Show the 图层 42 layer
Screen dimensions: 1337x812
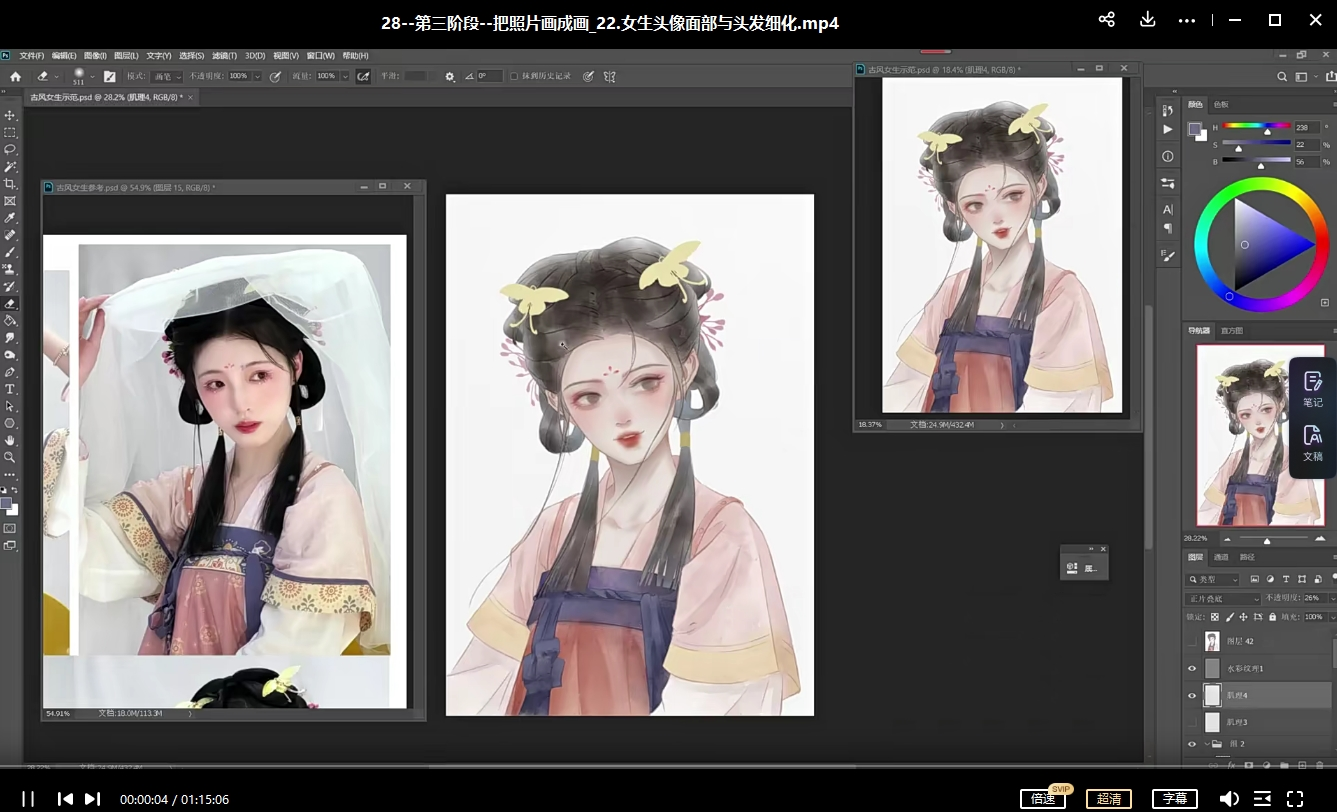[x=1191, y=641]
